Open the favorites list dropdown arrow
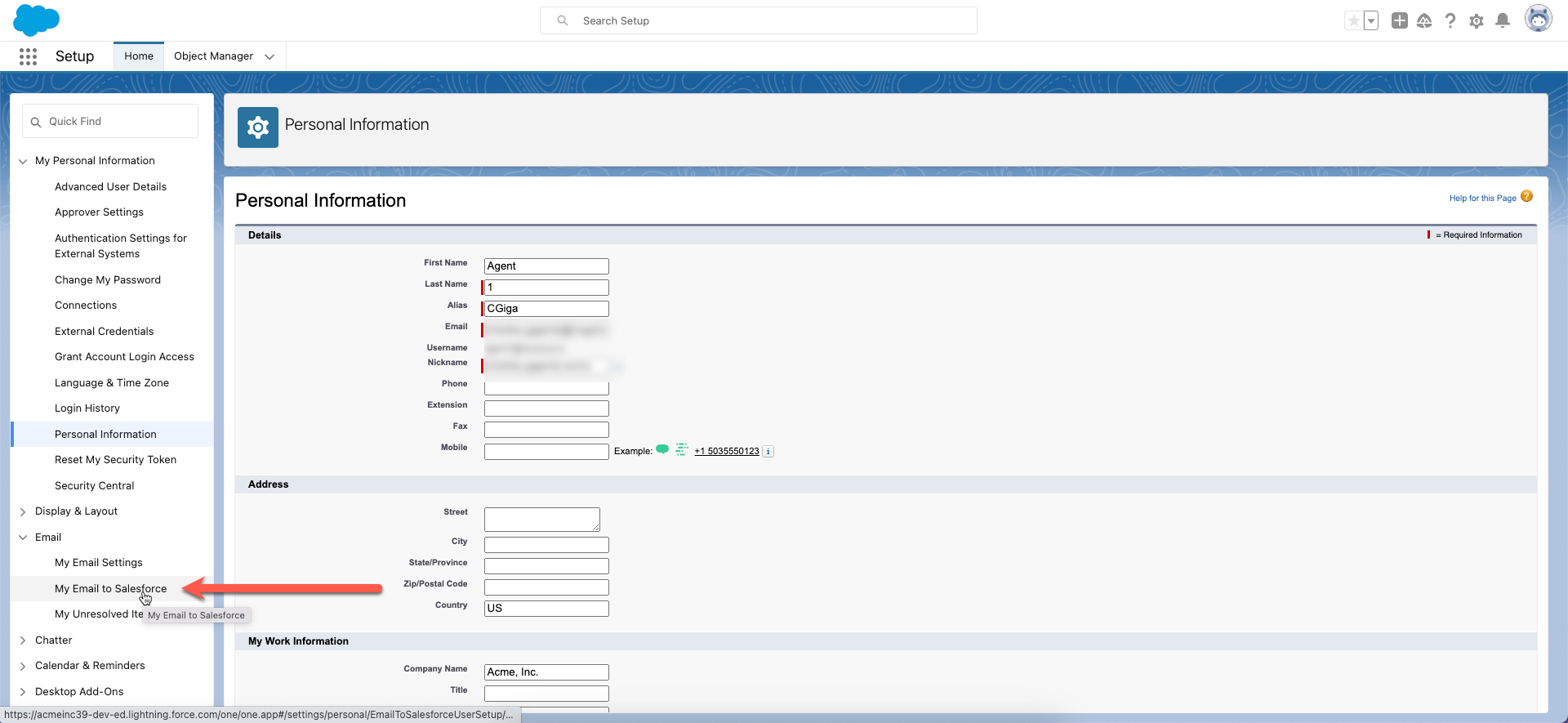 1371,21
